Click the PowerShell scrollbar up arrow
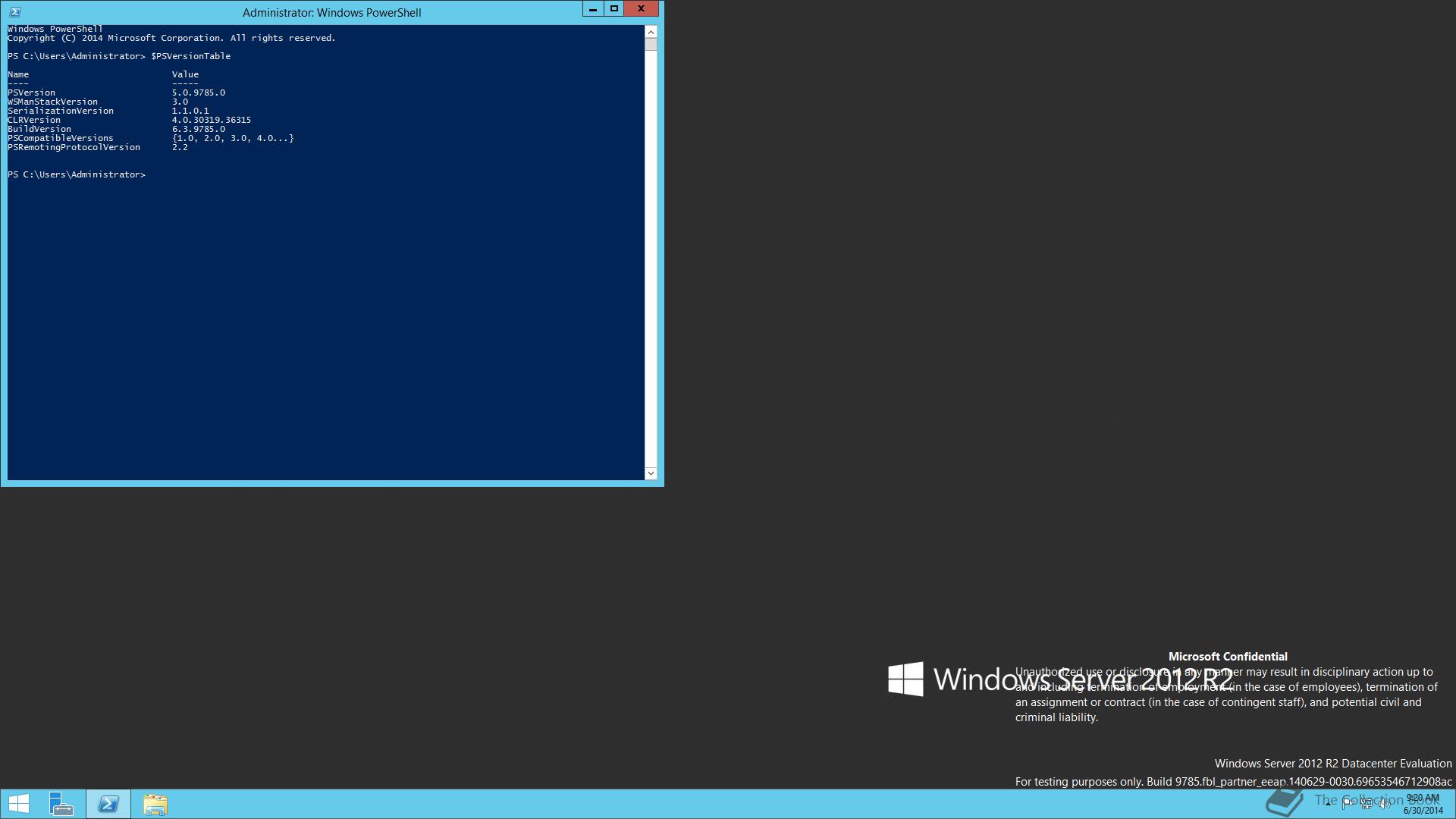Viewport: 1456px width, 819px height. [651, 32]
